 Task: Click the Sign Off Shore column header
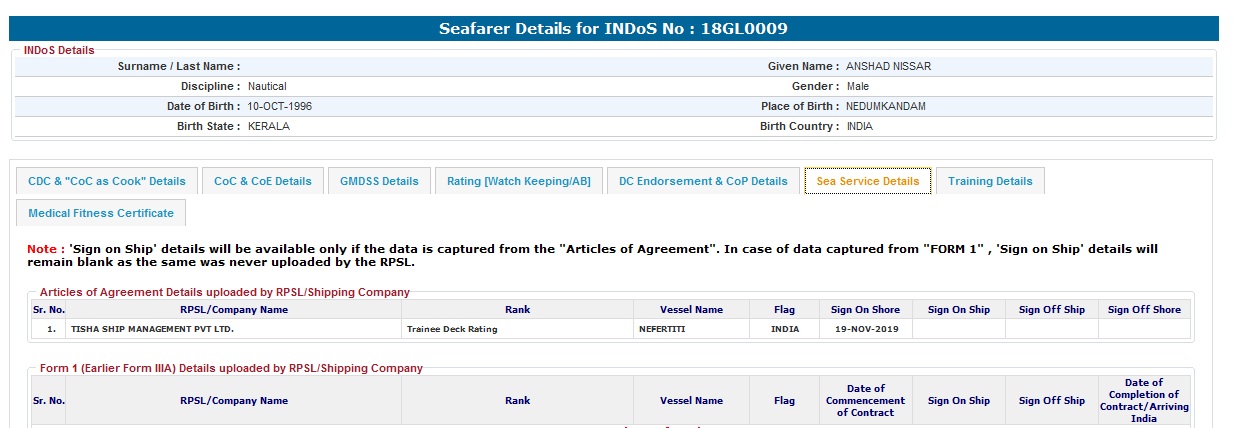coord(1144,310)
